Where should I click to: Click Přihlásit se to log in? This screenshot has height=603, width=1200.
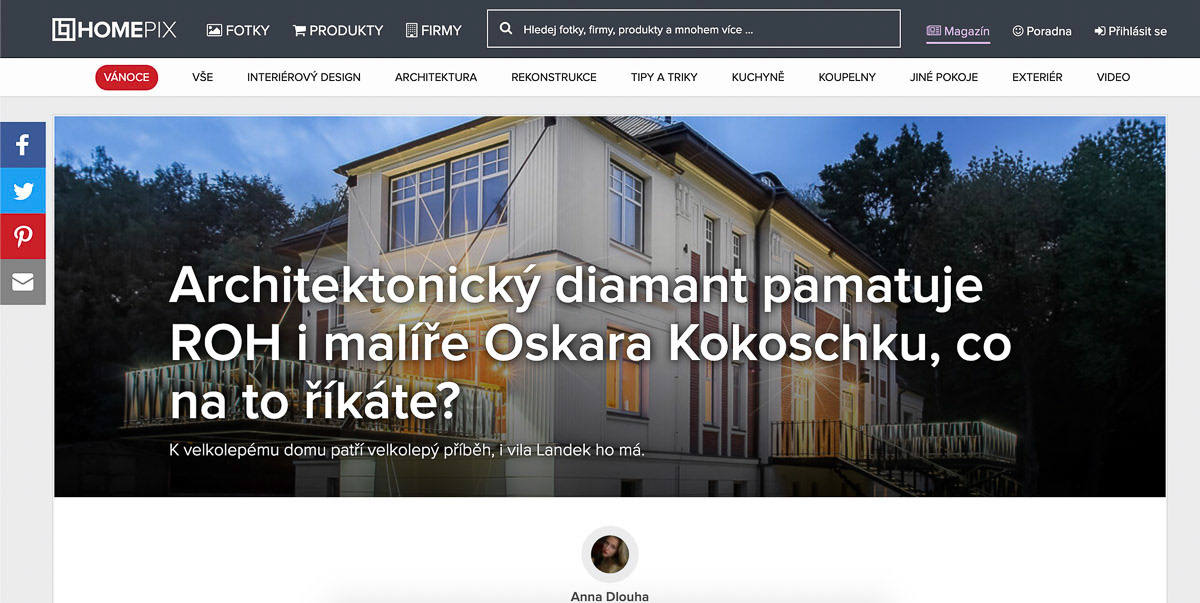click(x=1131, y=31)
